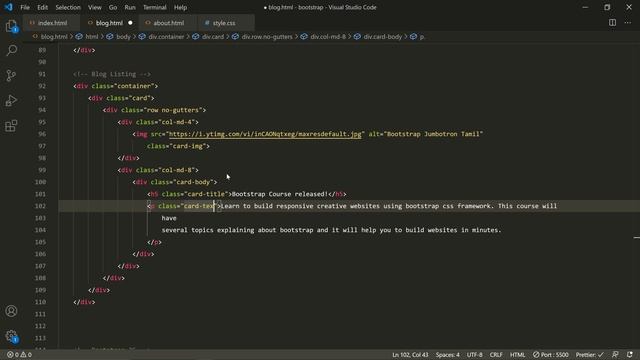Click div.col-md-8 breadcrumb segment

pyautogui.click(x=328, y=37)
